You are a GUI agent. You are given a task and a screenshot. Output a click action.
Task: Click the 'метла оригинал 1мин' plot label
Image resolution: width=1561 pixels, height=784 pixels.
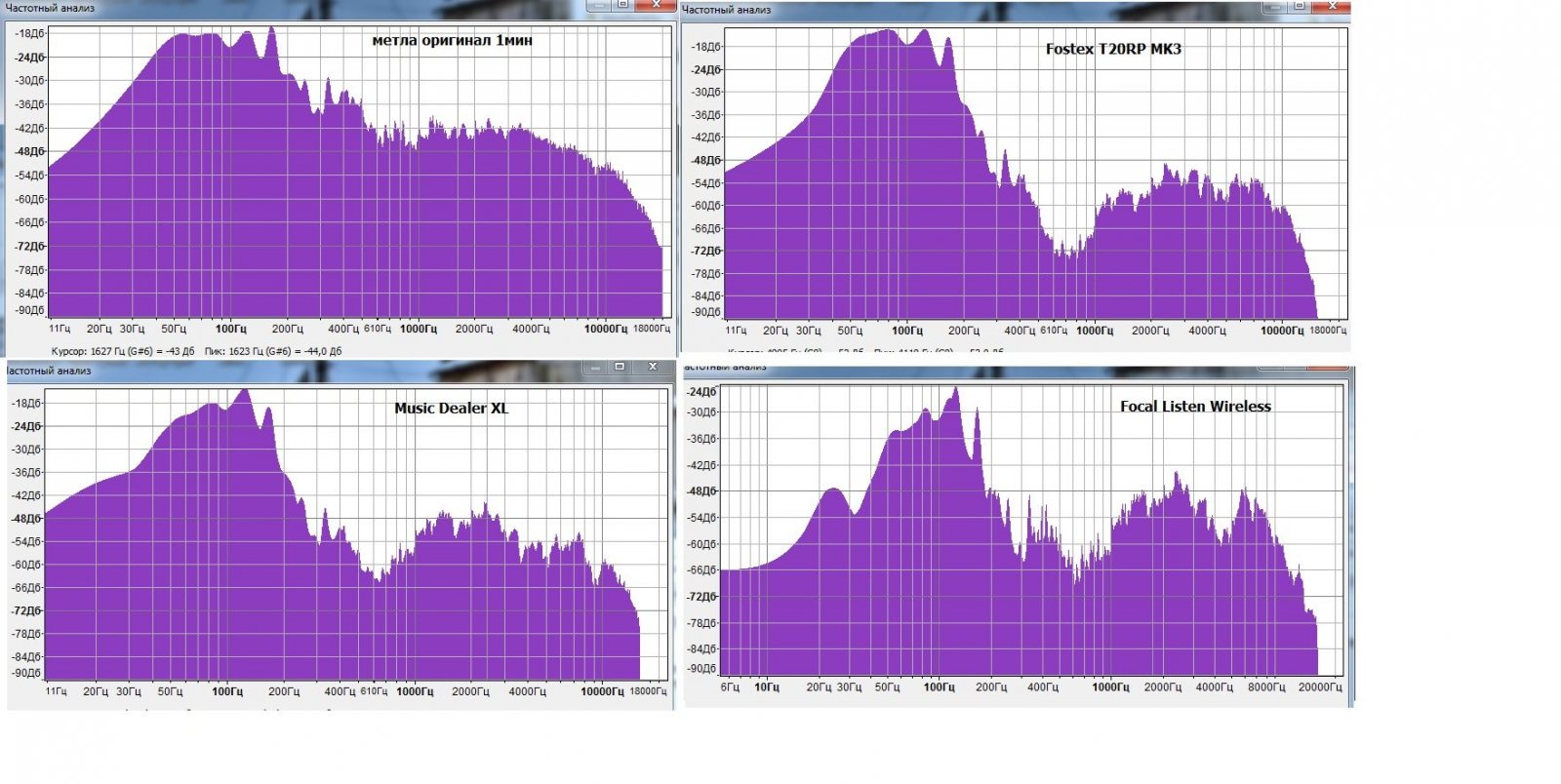(x=452, y=41)
